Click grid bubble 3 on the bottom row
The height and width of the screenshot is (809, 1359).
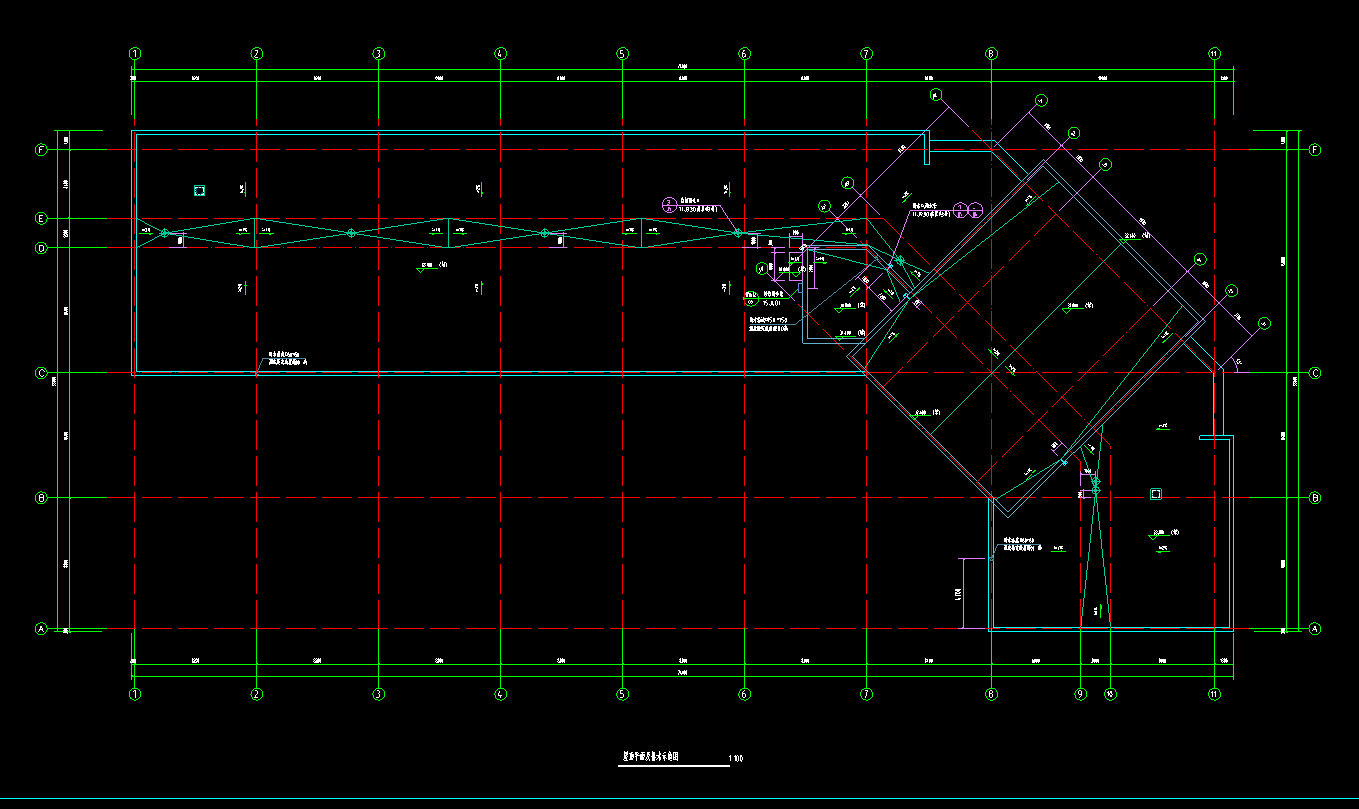(379, 693)
